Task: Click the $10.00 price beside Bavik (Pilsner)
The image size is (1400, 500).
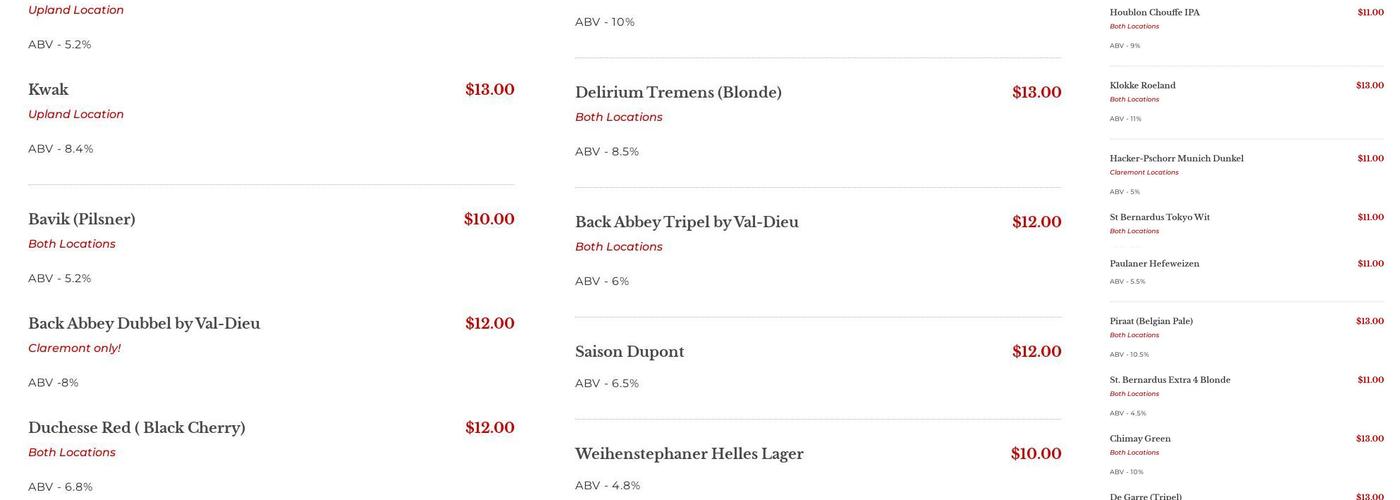Action: 489,219
